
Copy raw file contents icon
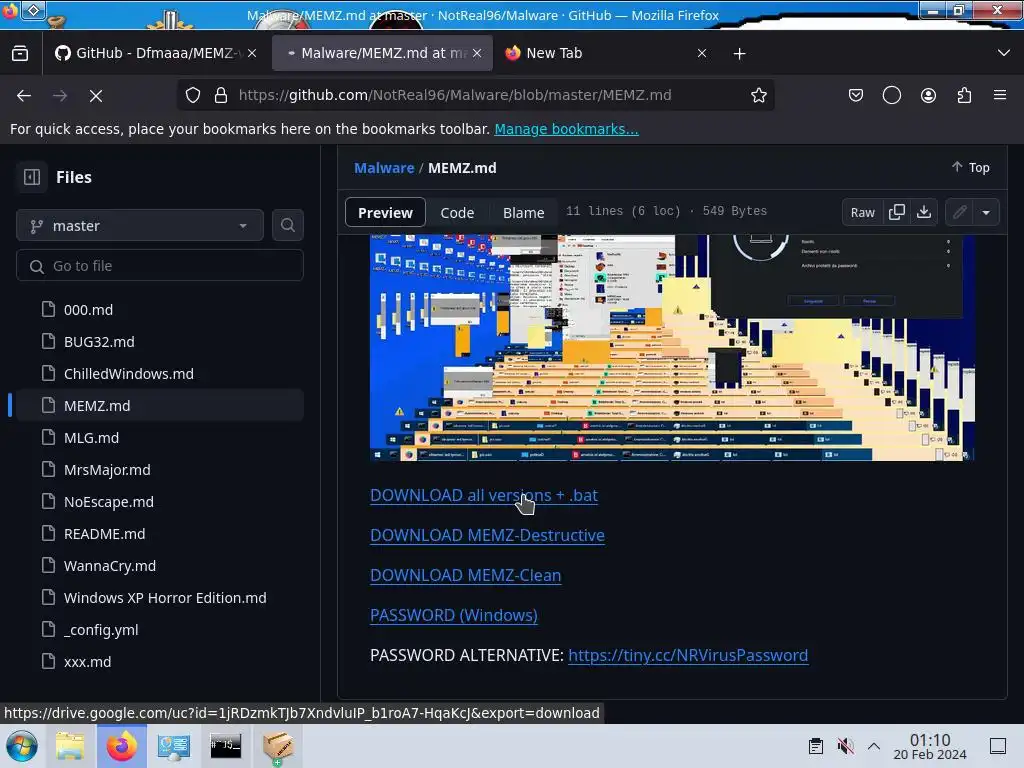coord(897,212)
